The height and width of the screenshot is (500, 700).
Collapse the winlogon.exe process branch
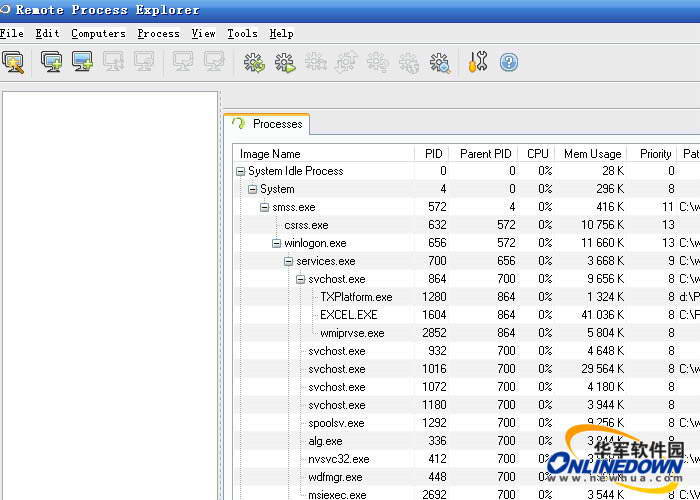point(276,243)
